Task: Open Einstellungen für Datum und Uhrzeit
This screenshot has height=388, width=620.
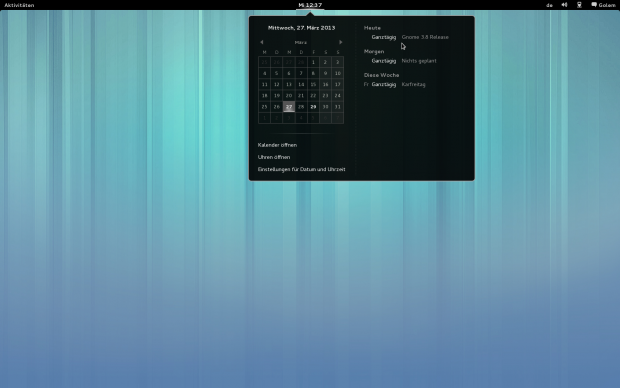Action: 301,169
